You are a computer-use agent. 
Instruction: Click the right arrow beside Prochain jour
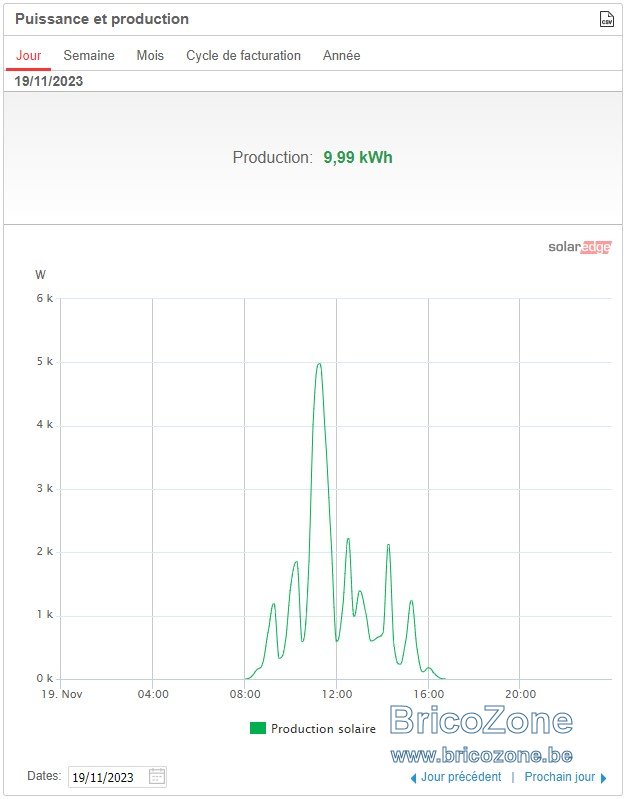pyautogui.click(x=604, y=778)
